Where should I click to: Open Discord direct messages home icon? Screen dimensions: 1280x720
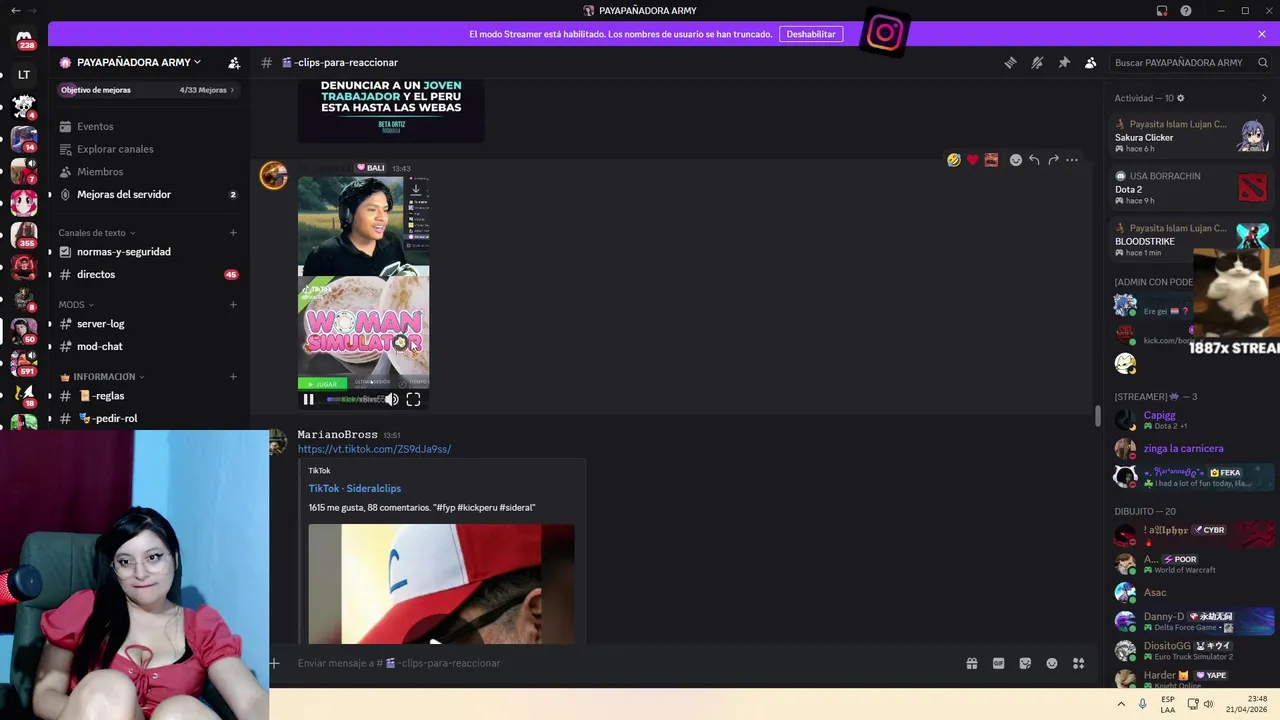(24, 40)
